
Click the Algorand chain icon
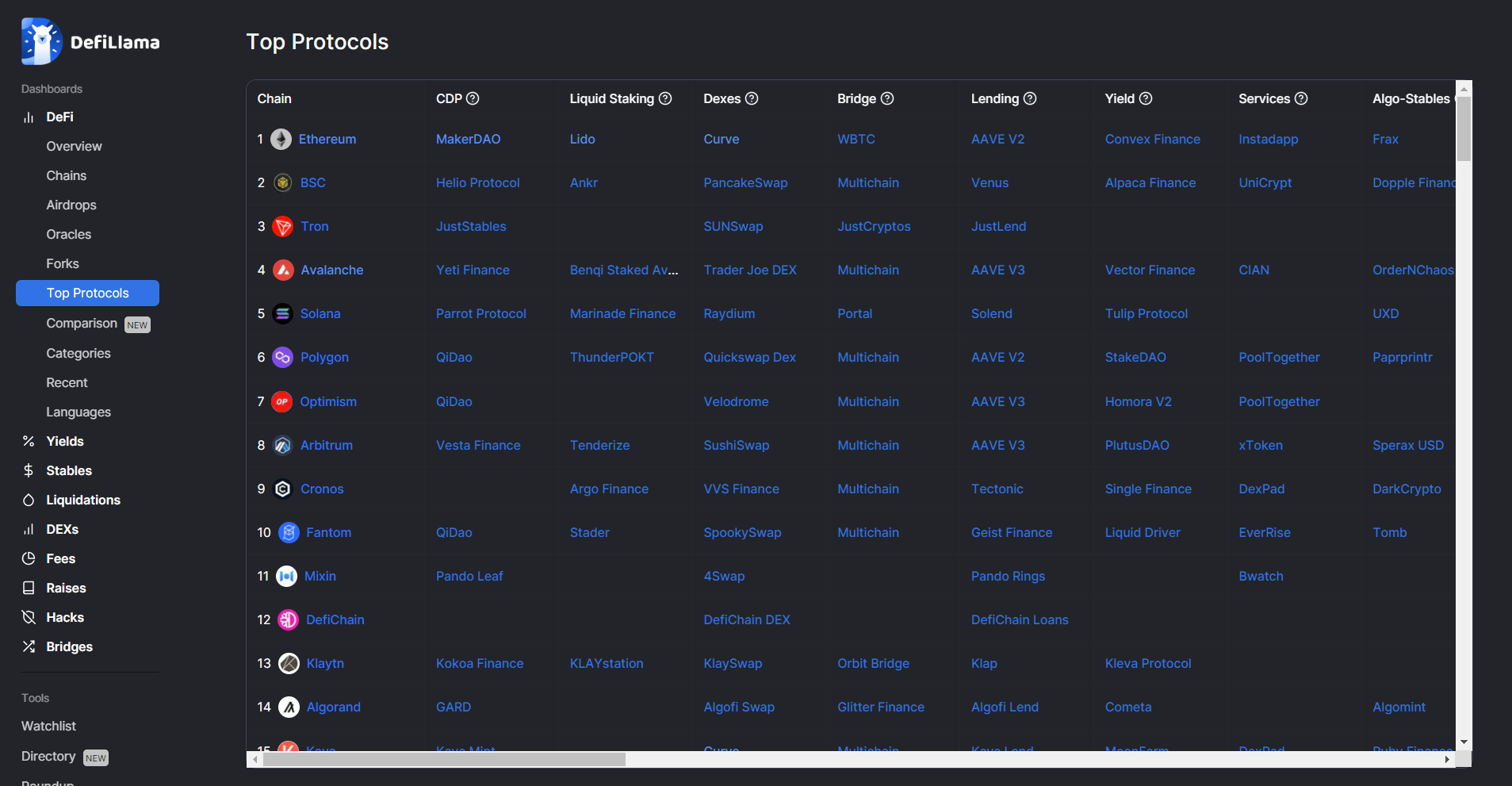289,707
